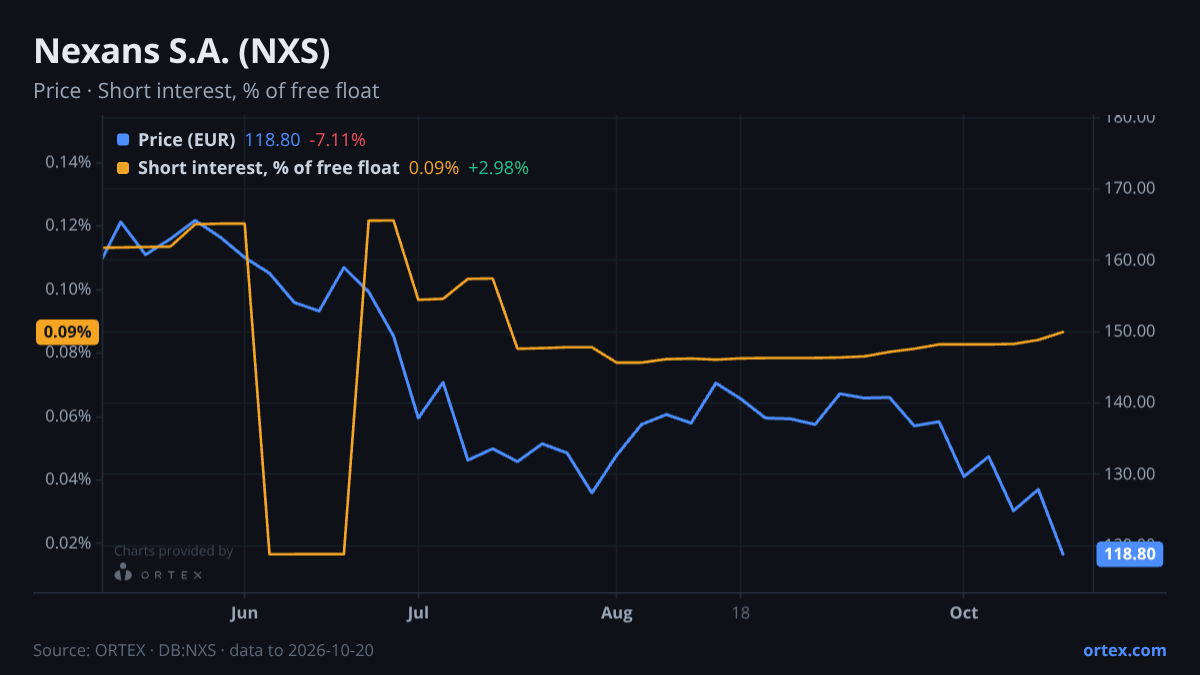Click the 0.09% legend short interest value
The image size is (1200, 675).
pyautogui.click(x=434, y=168)
